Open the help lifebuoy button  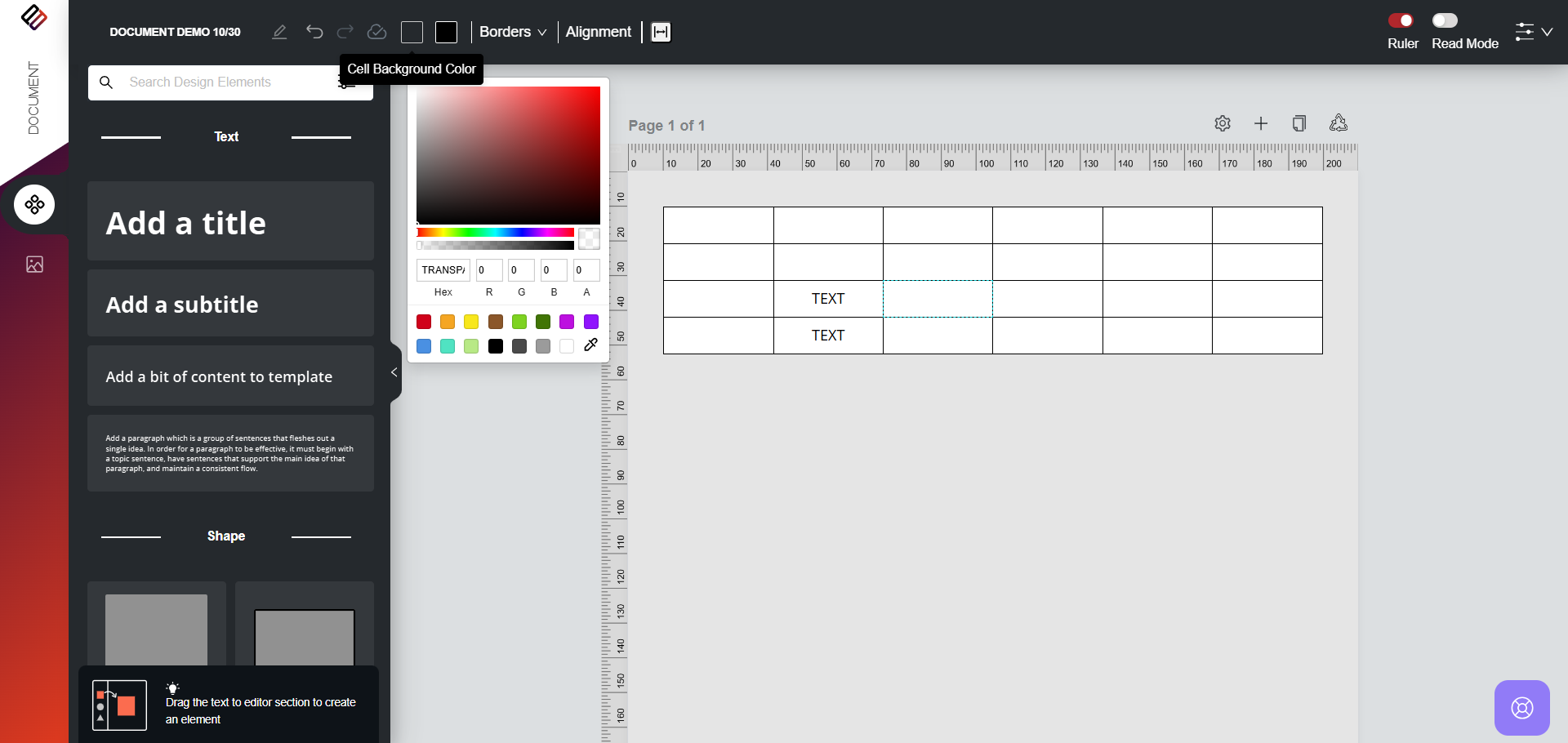[x=1521, y=708]
